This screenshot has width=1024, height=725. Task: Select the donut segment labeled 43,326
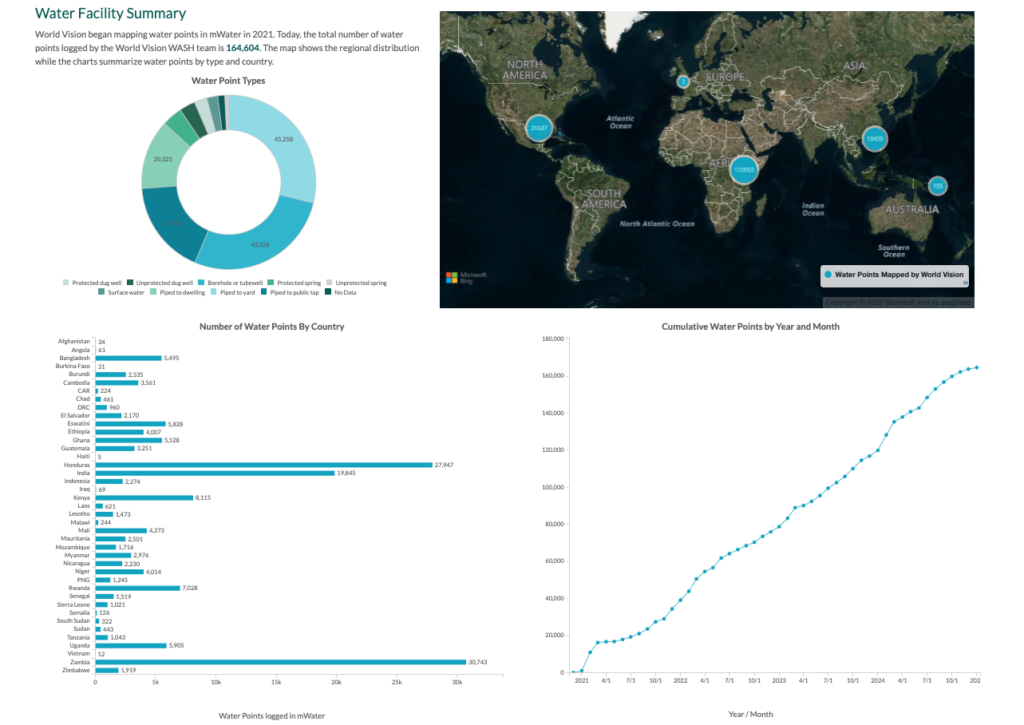pyautogui.click(x=260, y=244)
